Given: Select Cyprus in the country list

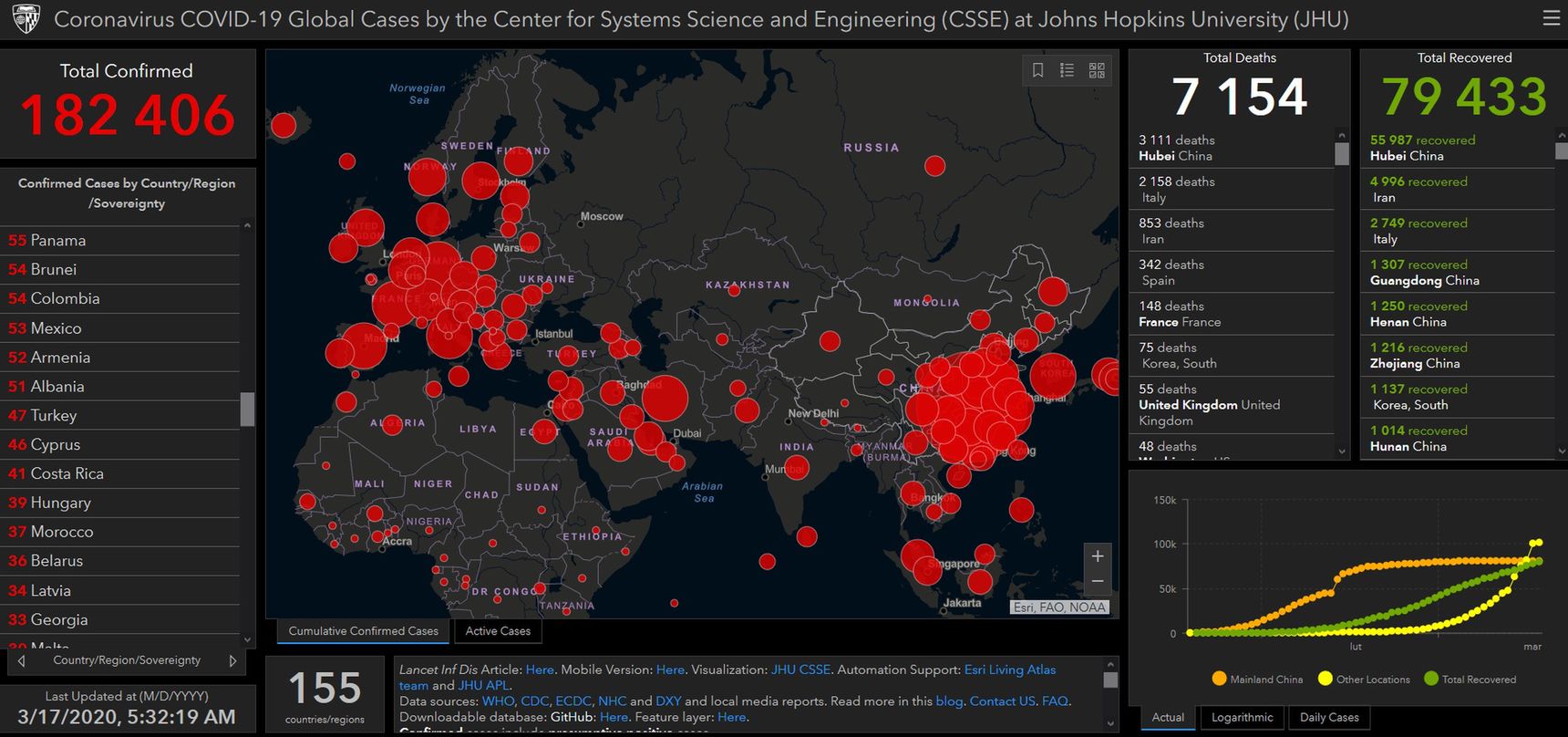Looking at the screenshot, I should point(120,445).
